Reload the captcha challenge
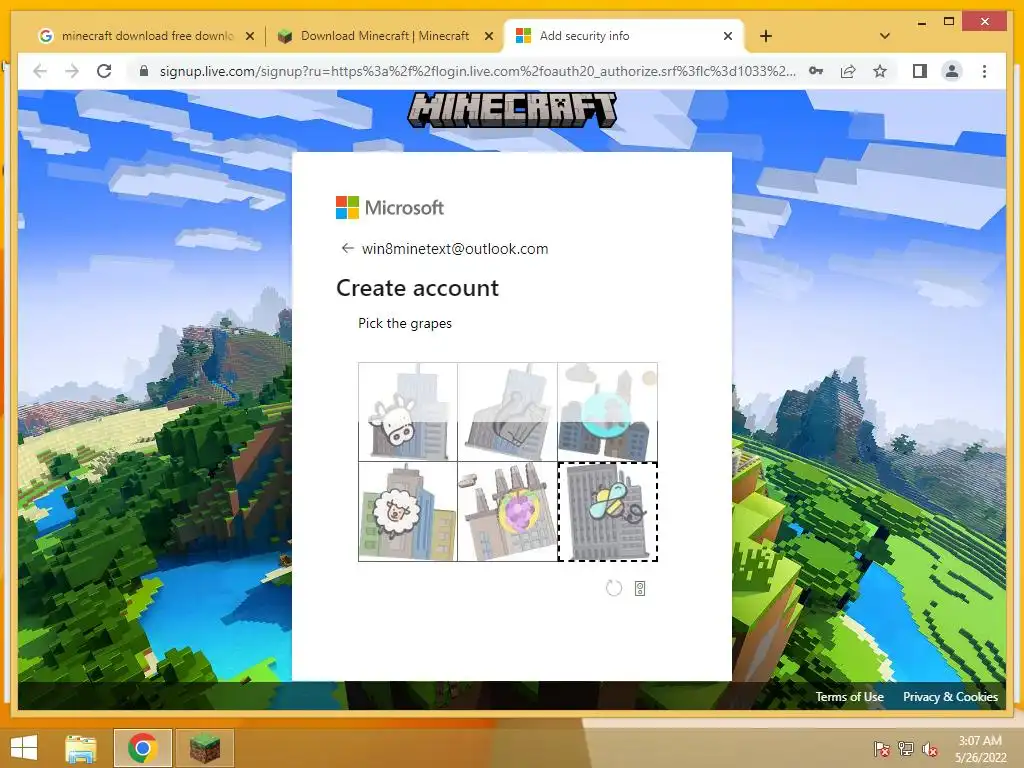This screenshot has width=1024, height=768. click(x=614, y=588)
